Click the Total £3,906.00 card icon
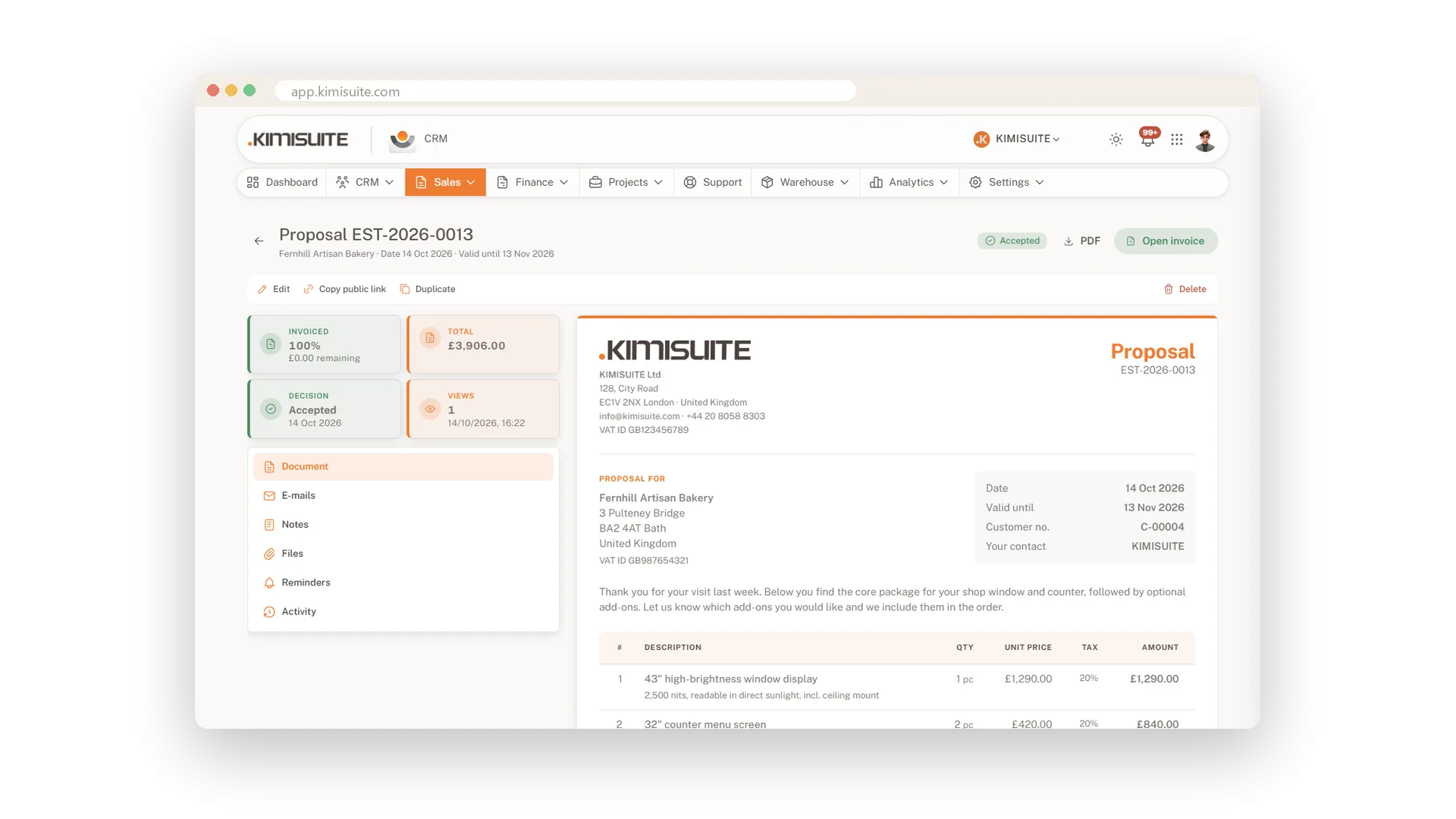1456x819 pixels. tap(430, 338)
